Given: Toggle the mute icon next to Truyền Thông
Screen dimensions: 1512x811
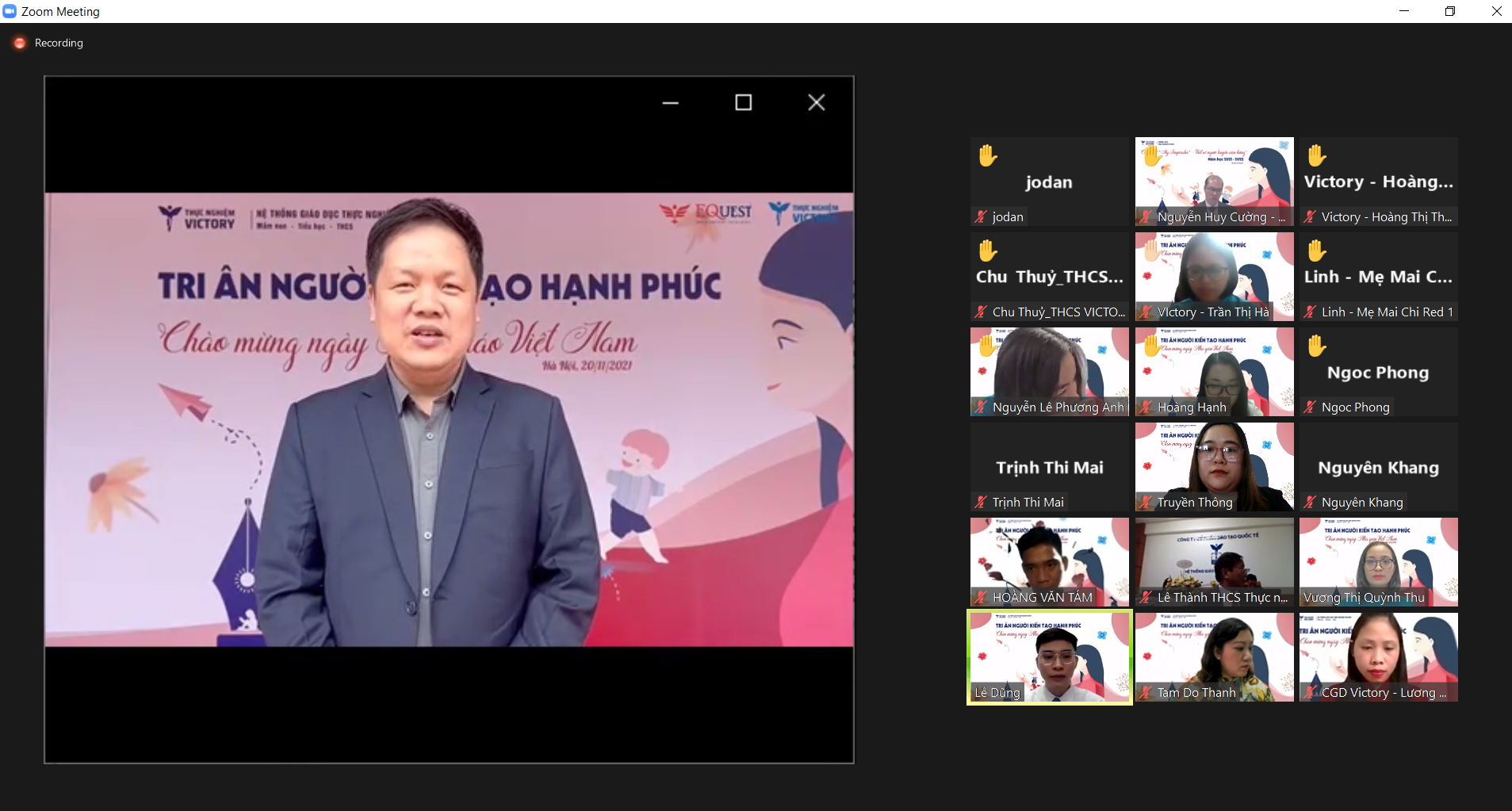Looking at the screenshot, I should [x=1144, y=502].
